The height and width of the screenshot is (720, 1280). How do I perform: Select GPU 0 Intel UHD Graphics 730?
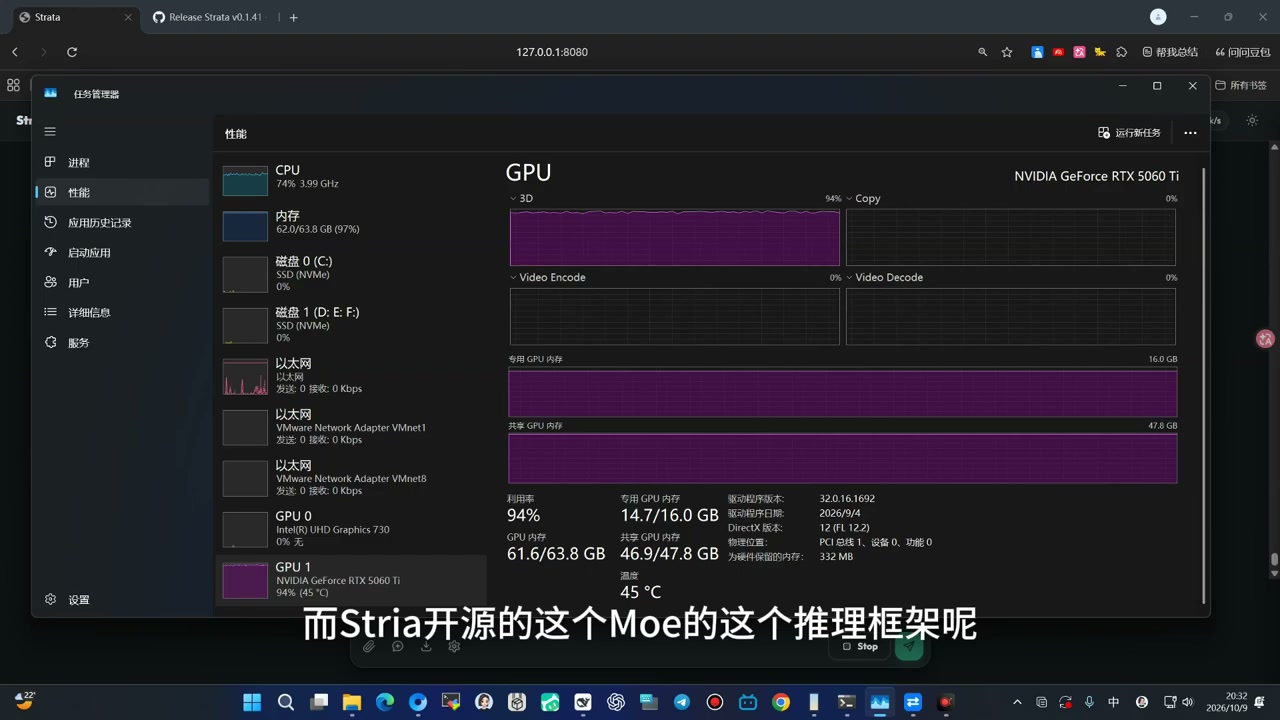pos(351,529)
